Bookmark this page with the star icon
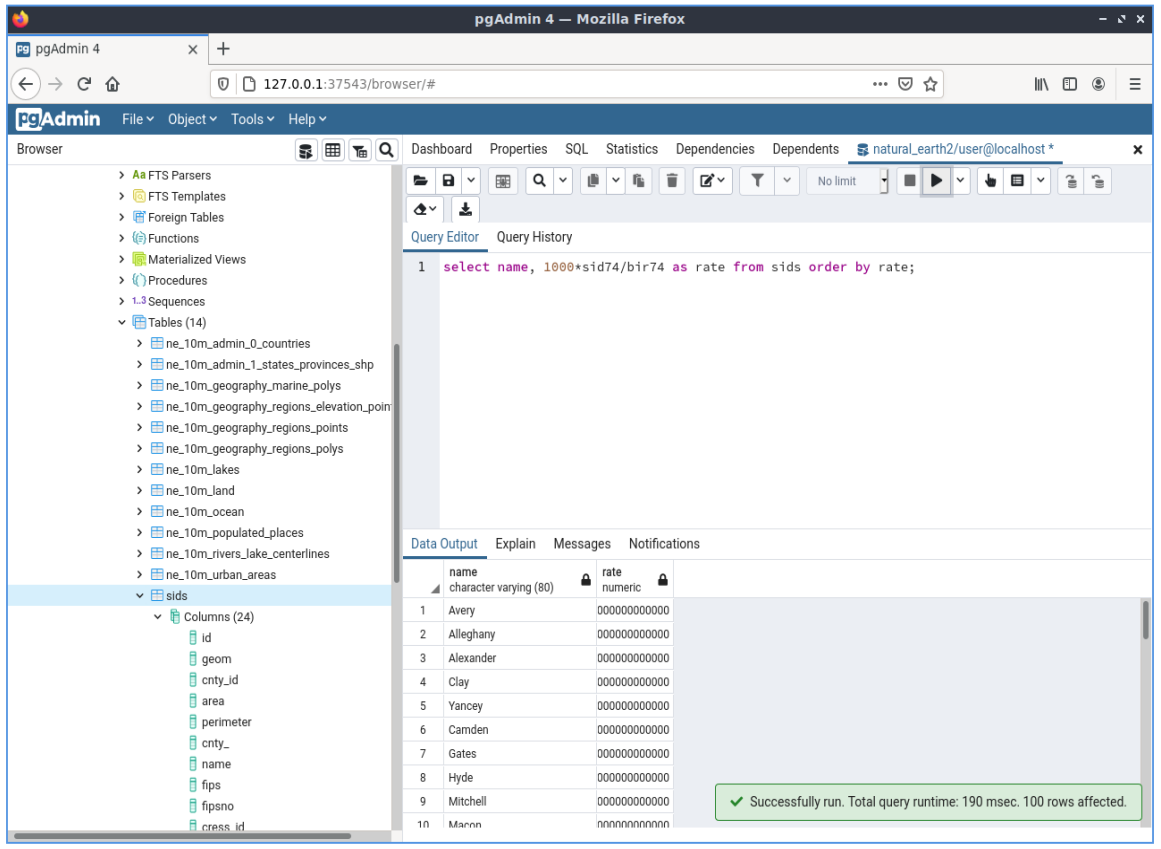 pos(931,84)
